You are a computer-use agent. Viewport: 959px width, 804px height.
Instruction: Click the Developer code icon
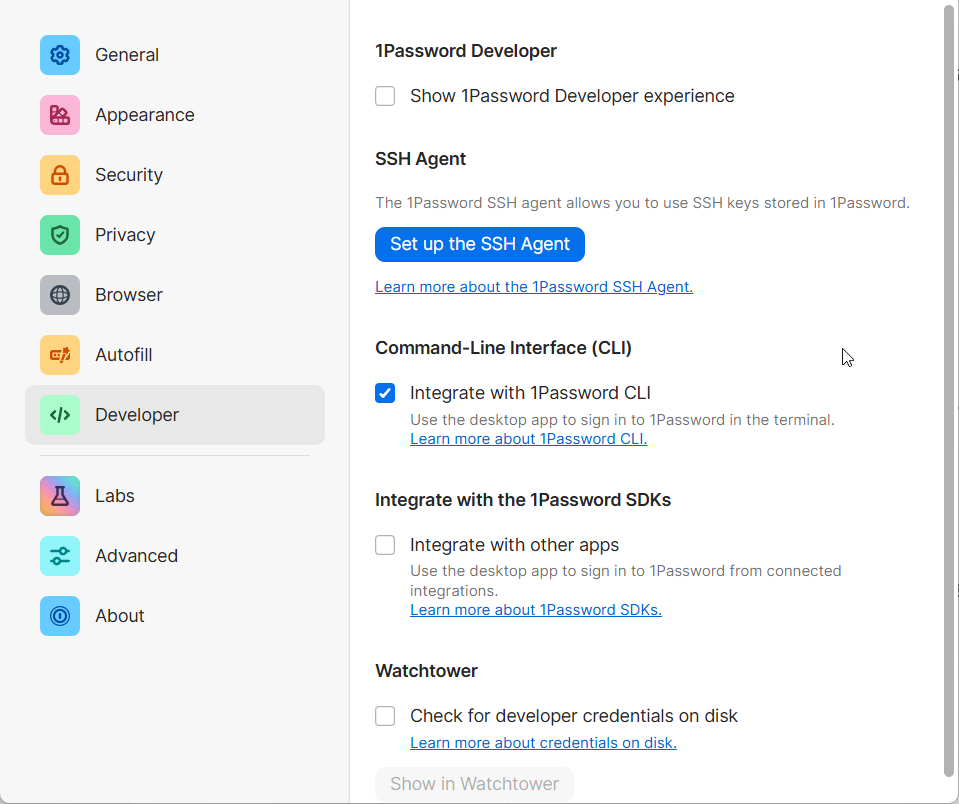60,415
